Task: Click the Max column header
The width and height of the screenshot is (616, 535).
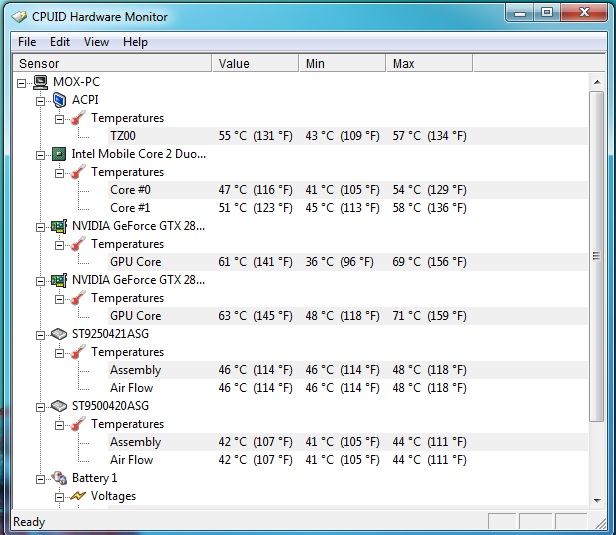Action: click(429, 64)
